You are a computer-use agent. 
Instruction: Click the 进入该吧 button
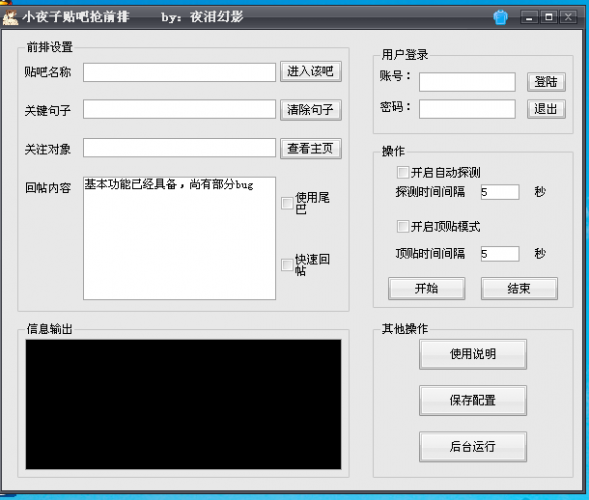point(311,71)
